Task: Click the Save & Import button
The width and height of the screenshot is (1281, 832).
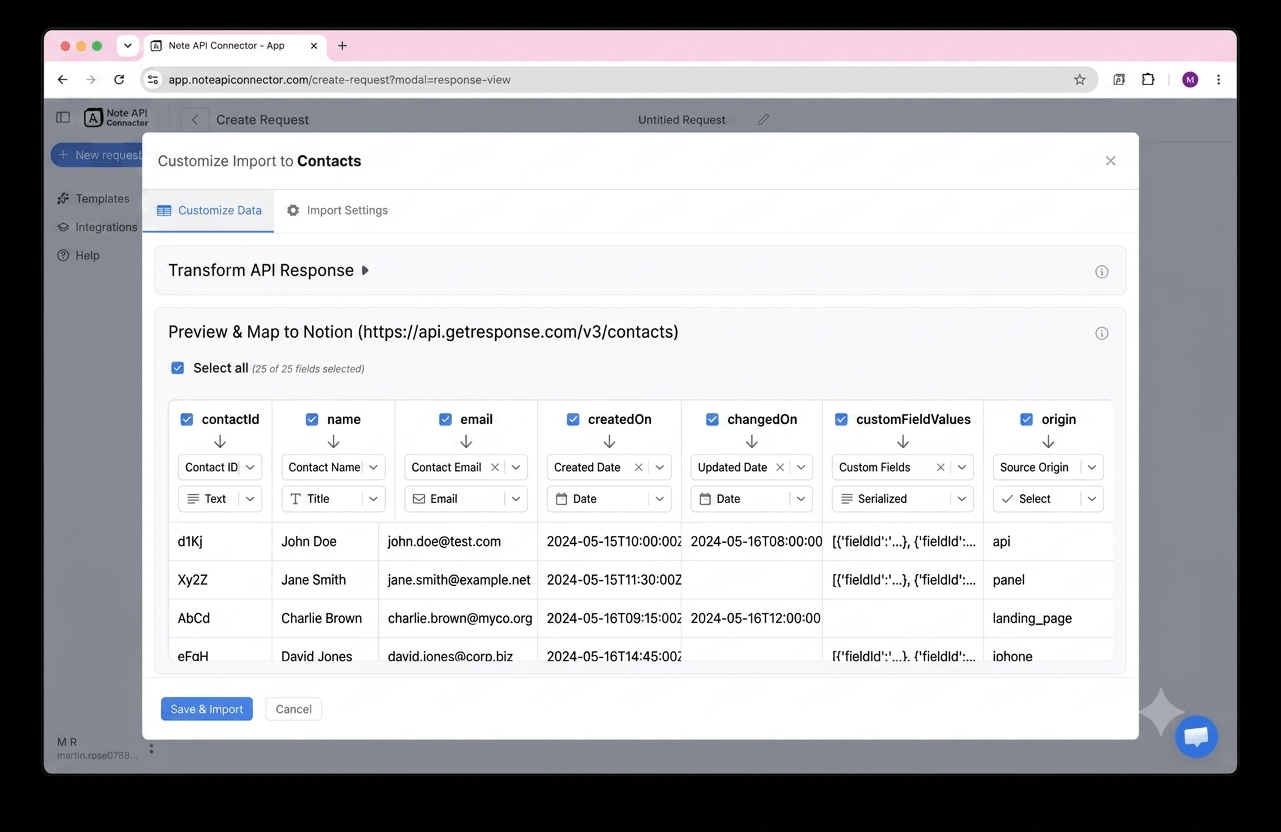Action: click(207, 709)
